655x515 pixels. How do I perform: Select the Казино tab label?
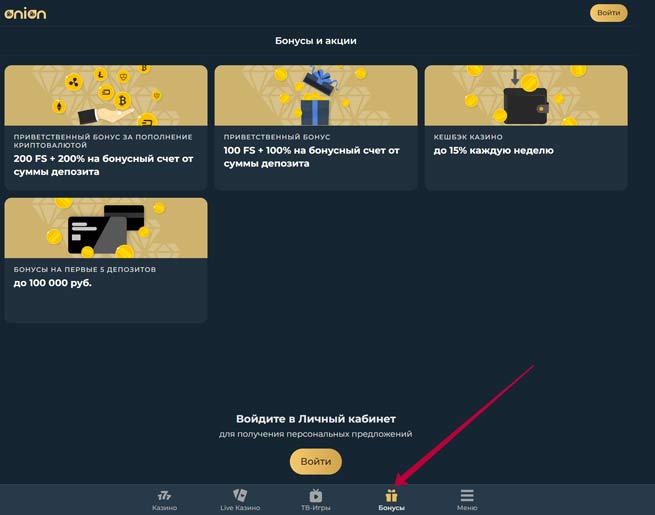[164, 508]
